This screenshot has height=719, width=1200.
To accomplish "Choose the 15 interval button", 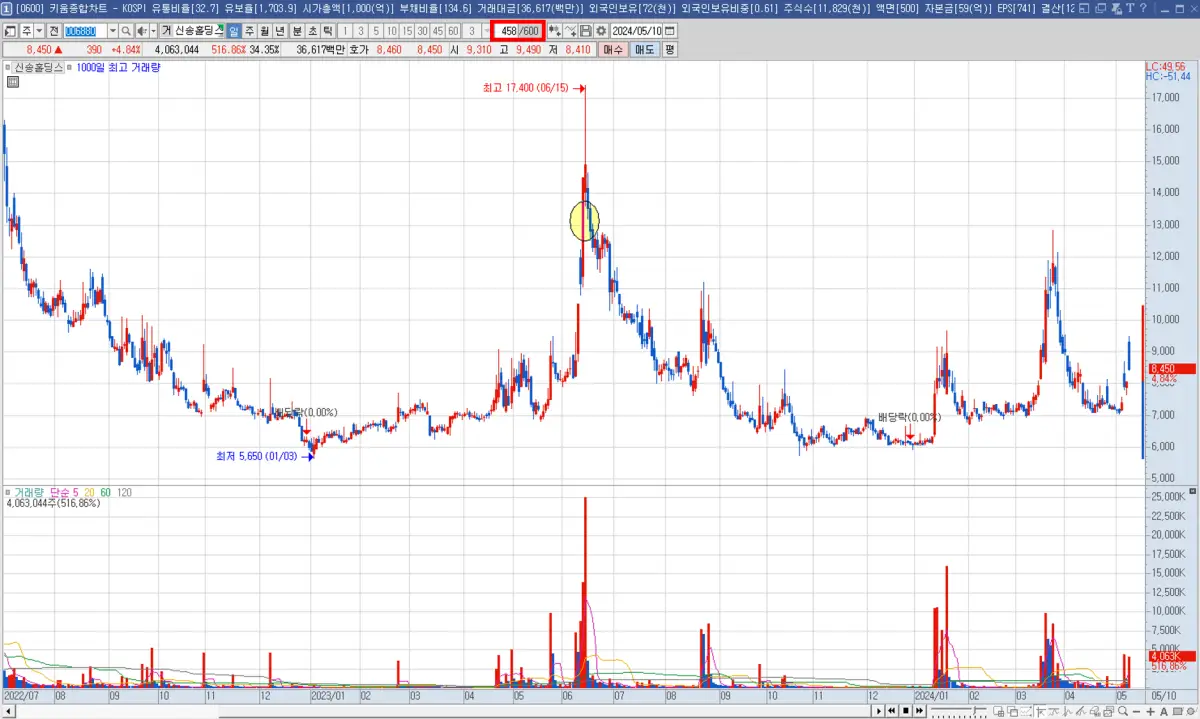I will tap(407, 31).
